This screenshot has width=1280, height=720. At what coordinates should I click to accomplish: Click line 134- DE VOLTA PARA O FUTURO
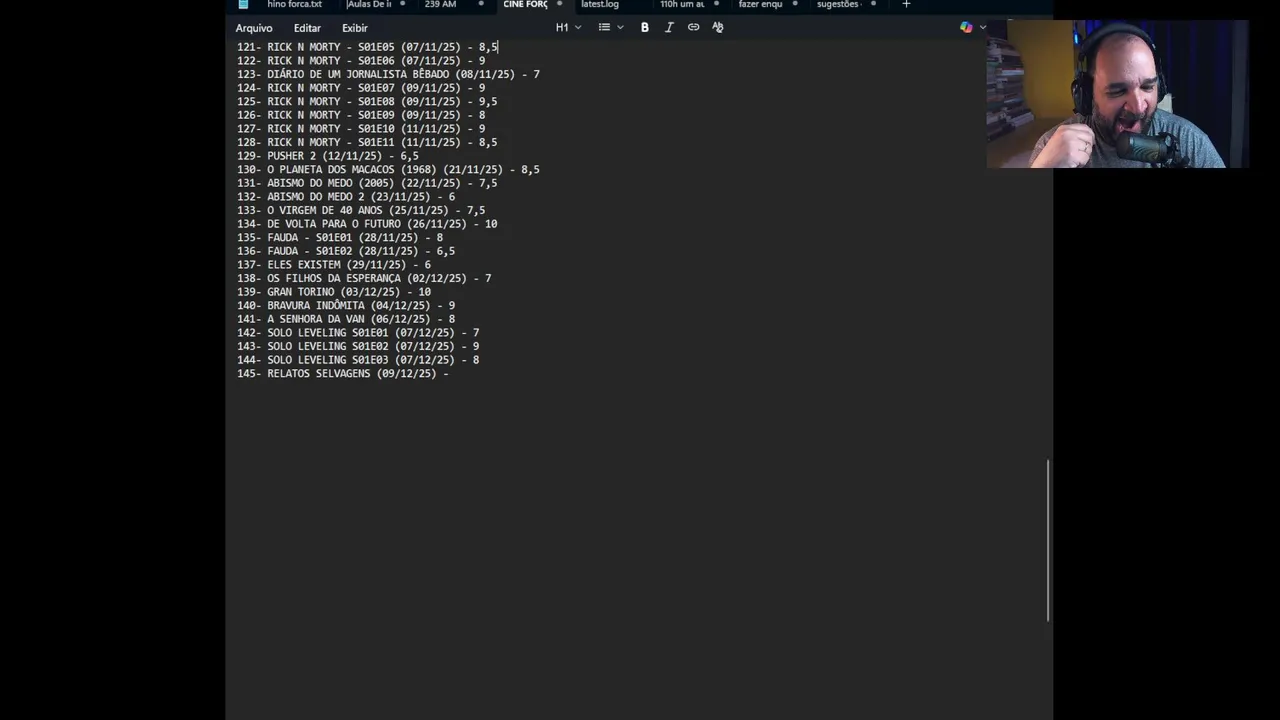point(367,224)
